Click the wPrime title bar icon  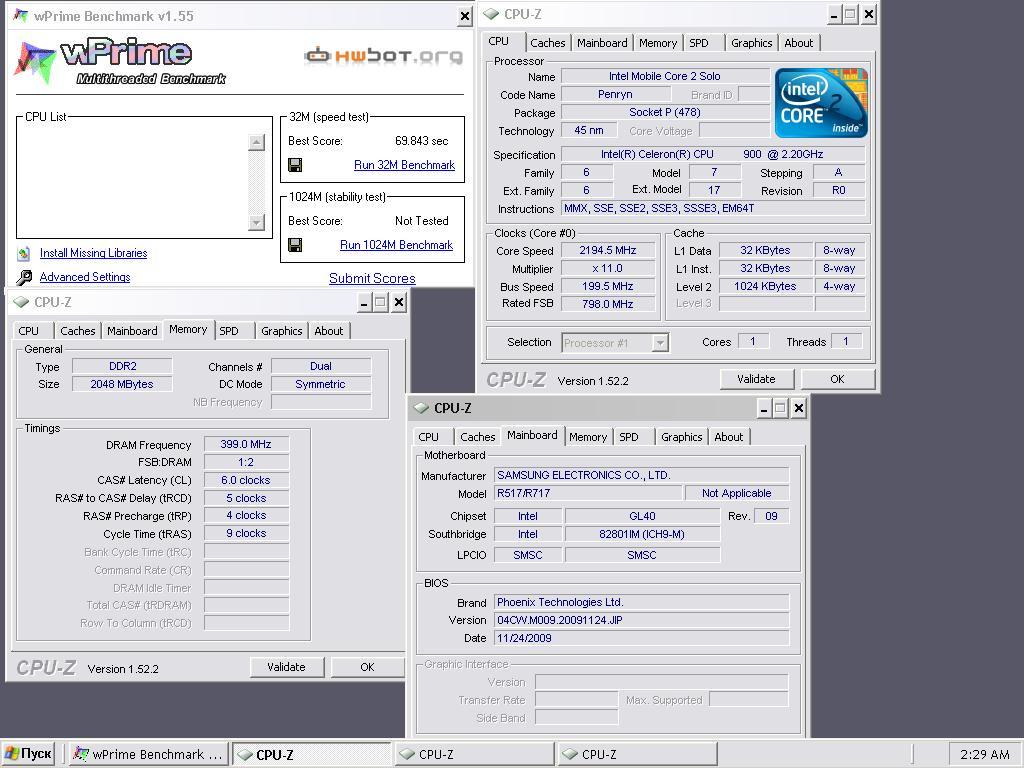click(x=20, y=15)
